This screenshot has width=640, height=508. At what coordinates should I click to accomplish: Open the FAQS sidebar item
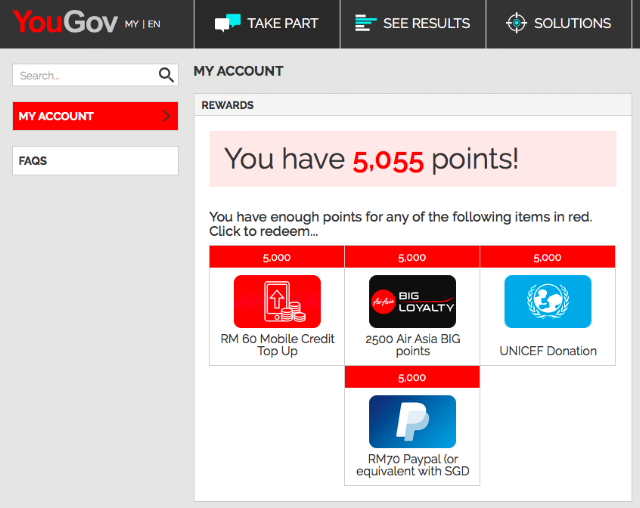[x=95, y=161]
